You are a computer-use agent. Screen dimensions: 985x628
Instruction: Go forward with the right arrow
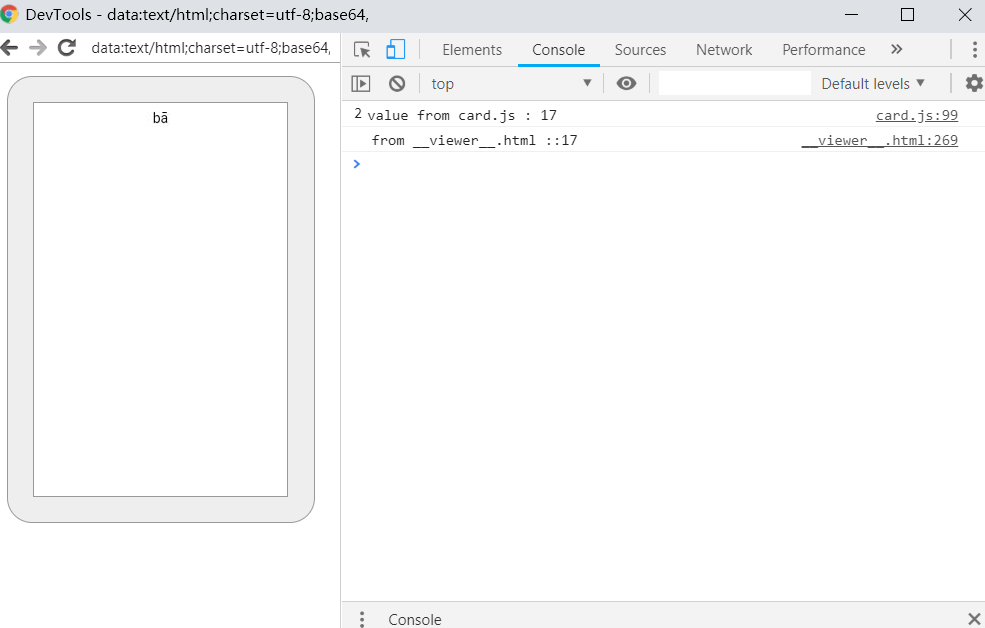pos(38,47)
